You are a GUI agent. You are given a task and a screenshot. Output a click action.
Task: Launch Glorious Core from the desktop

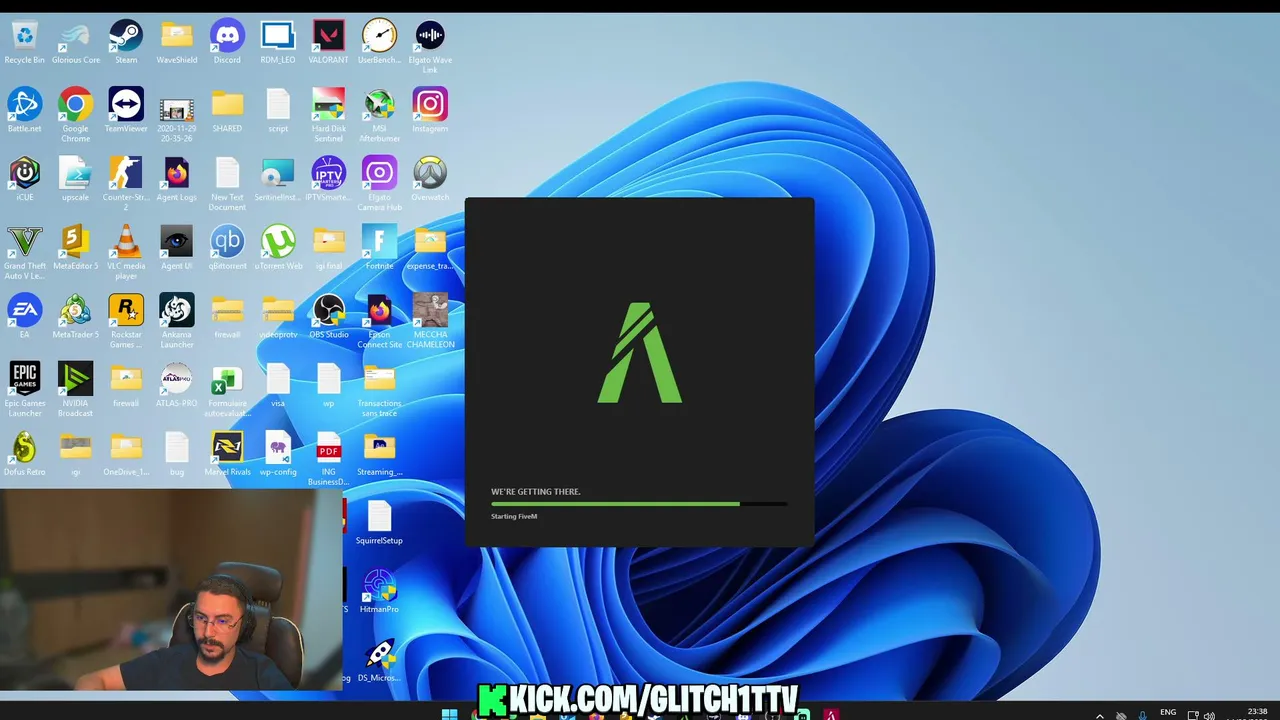(75, 36)
